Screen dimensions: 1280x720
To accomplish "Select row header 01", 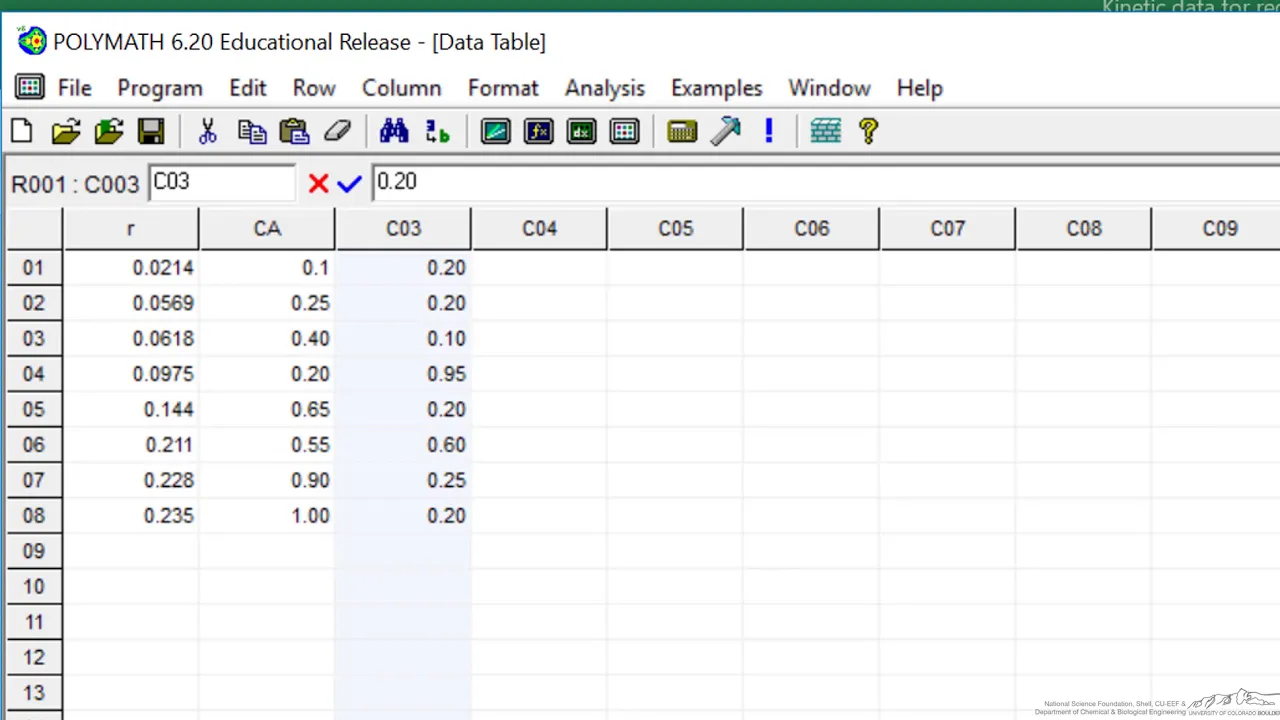I will [34, 268].
